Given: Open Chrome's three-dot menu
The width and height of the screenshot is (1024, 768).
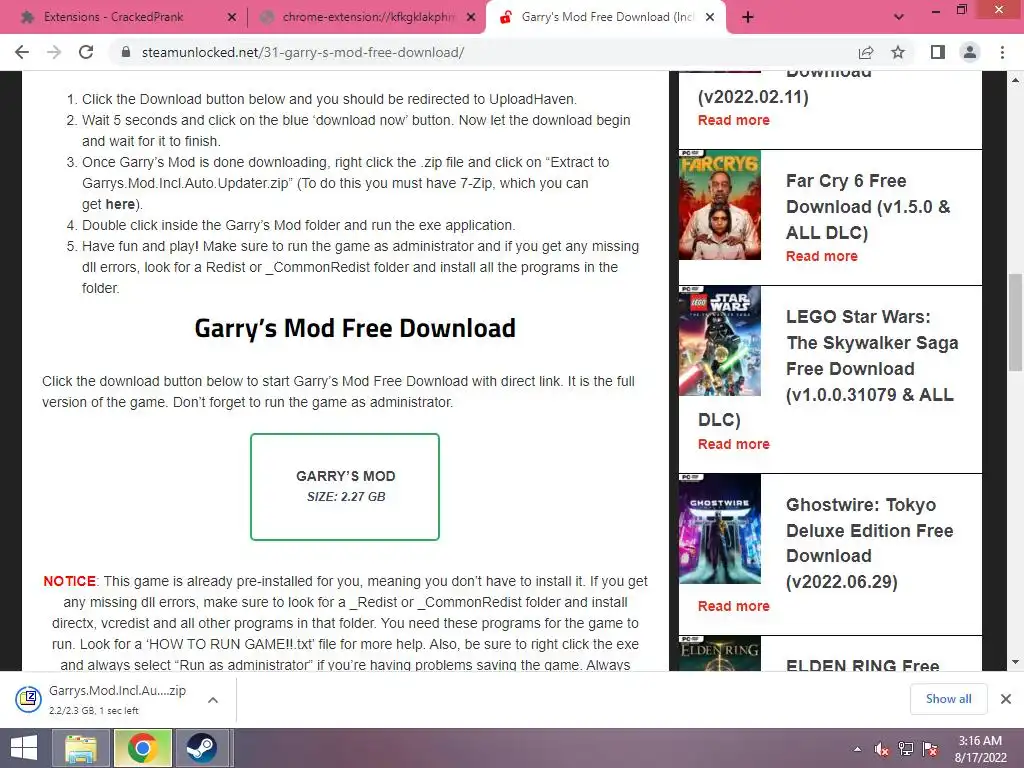Looking at the screenshot, I should [x=1002, y=52].
